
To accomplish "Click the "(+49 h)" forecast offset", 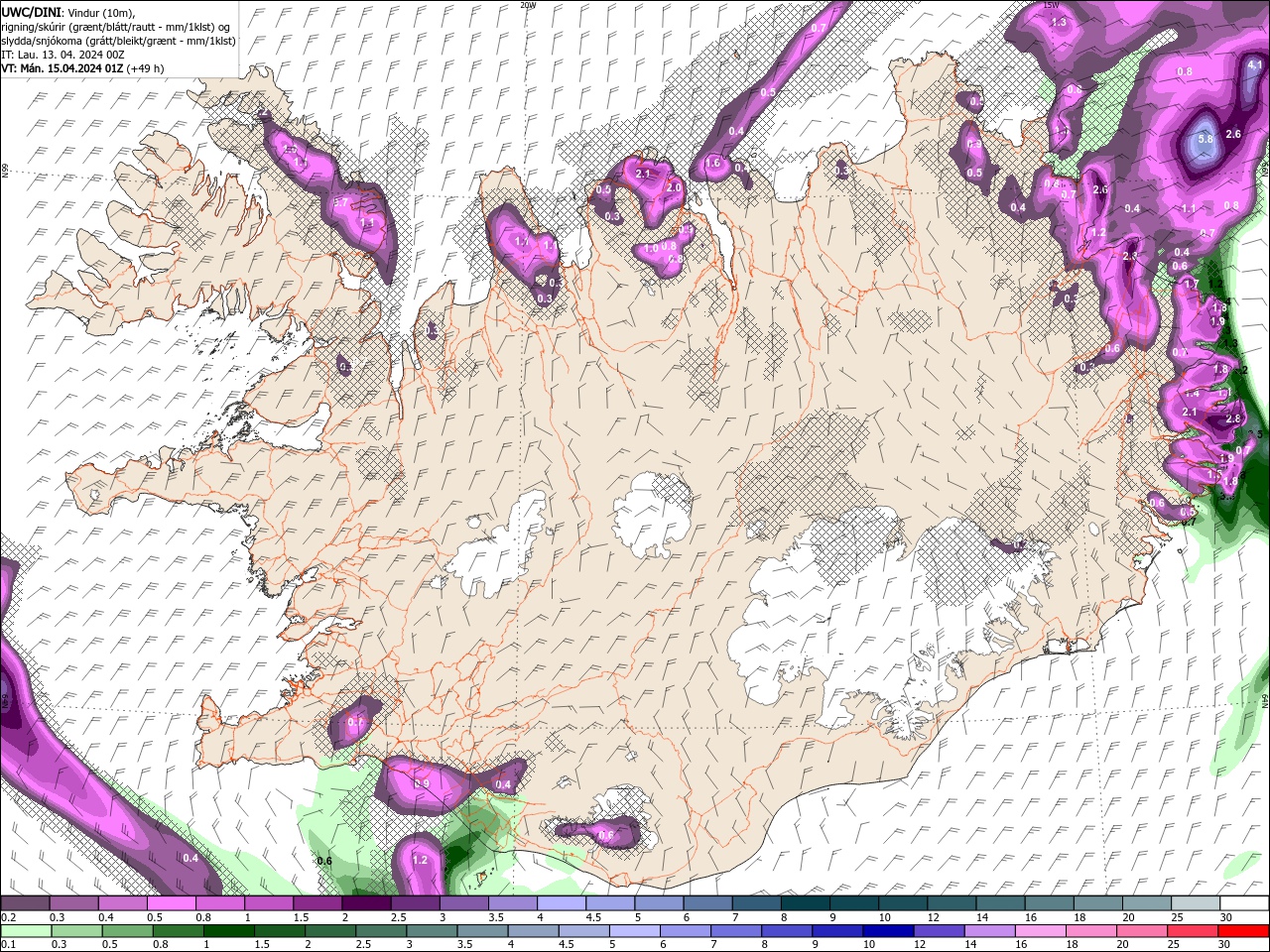I will click(x=146, y=68).
